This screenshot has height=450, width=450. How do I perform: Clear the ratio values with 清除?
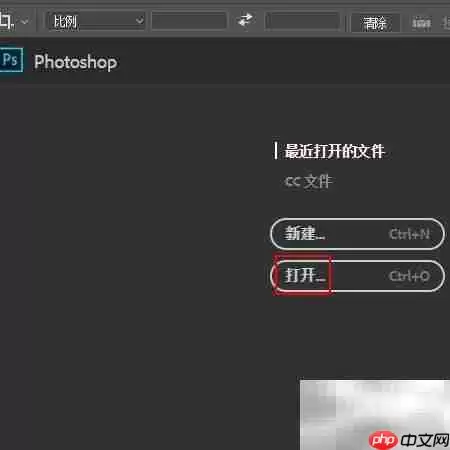375,23
